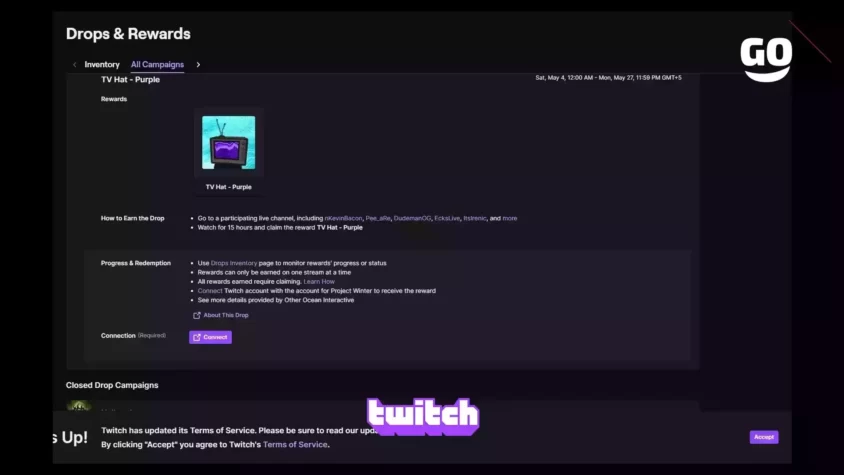The height and width of the screenshot is (475, 844).
Task: Open the Inventory tab
Action: [x=102, y=65]
